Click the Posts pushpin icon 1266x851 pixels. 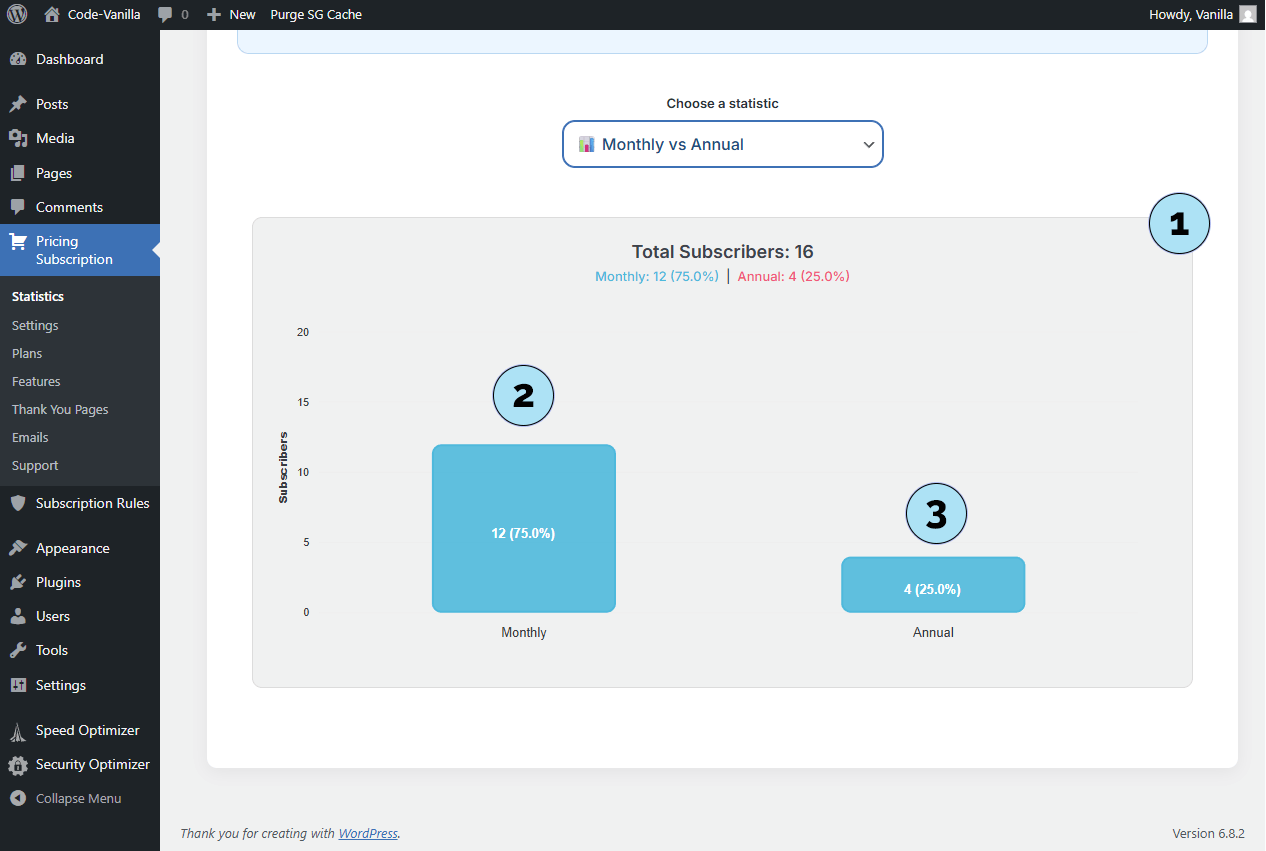tap(18, 104)
